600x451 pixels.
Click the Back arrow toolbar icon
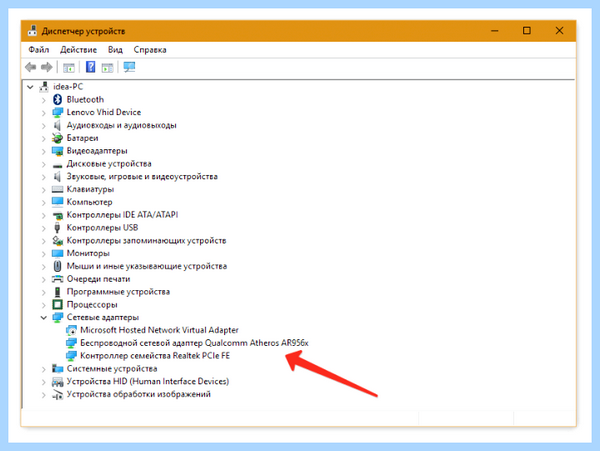[31, 67]
